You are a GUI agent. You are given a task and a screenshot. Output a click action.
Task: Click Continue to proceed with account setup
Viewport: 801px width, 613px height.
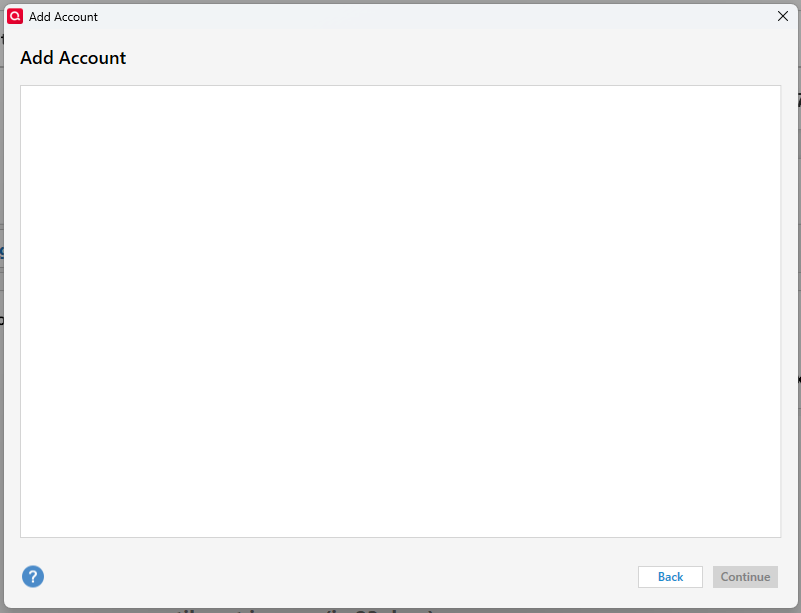coord(745,577)
